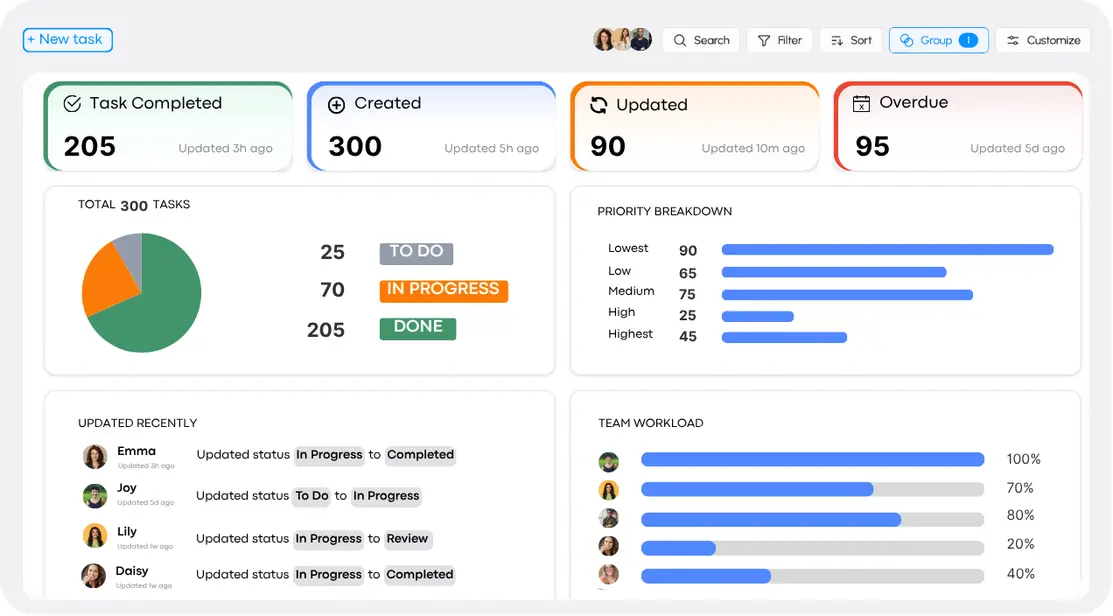The width and height of the screenshot is (1113, 616).
Task: Select the IN PROGRESS status label
Action: click(x=443, y=290)
